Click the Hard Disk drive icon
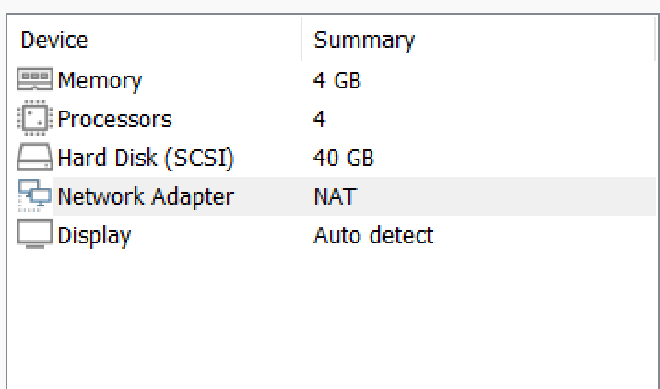The width and height of the screenshot is (660, 389). [35, 157]
